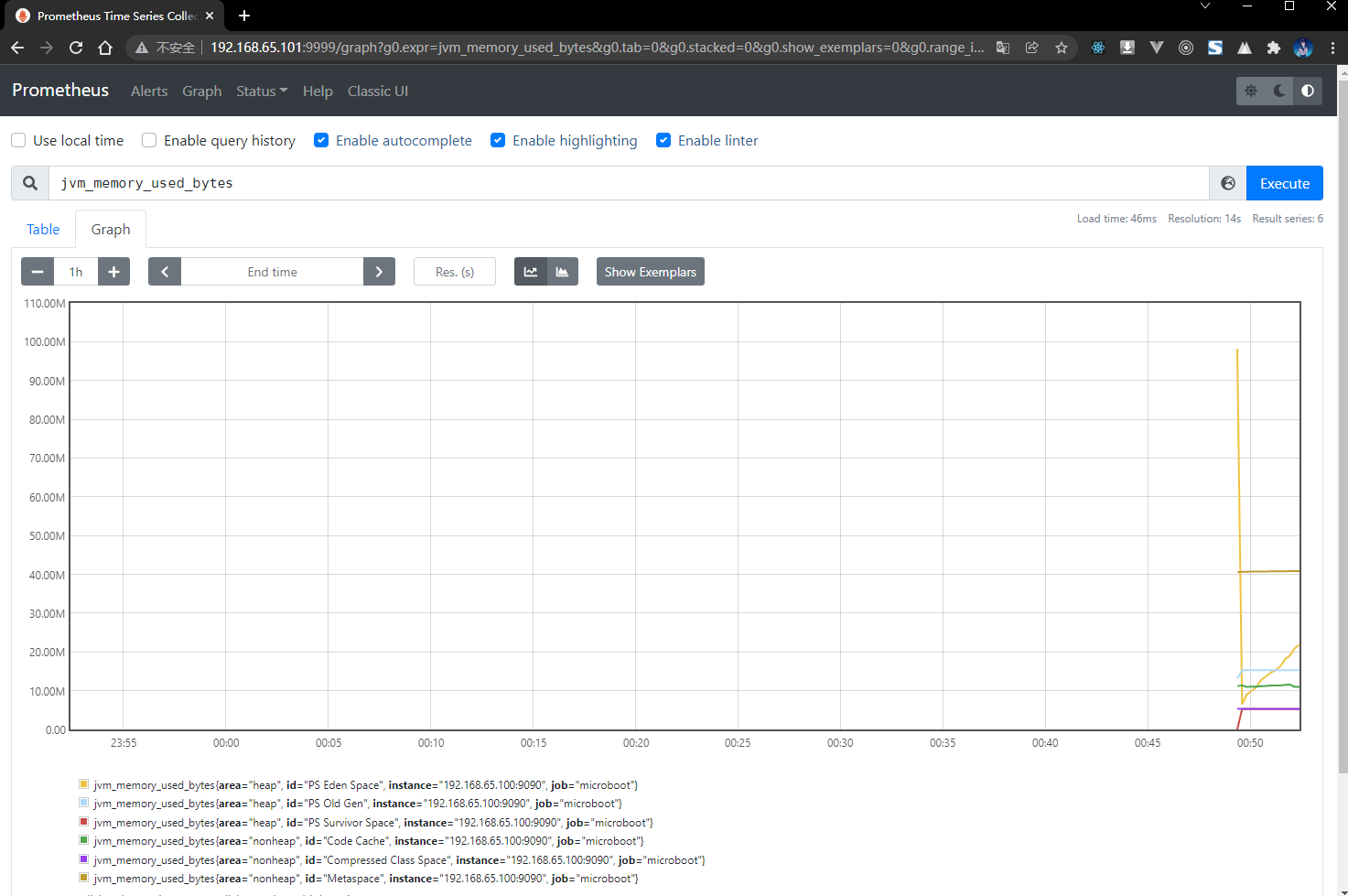Click the Load time: 46ms text
This screenshot has width=1348, height=896.
click(1116, 219)
